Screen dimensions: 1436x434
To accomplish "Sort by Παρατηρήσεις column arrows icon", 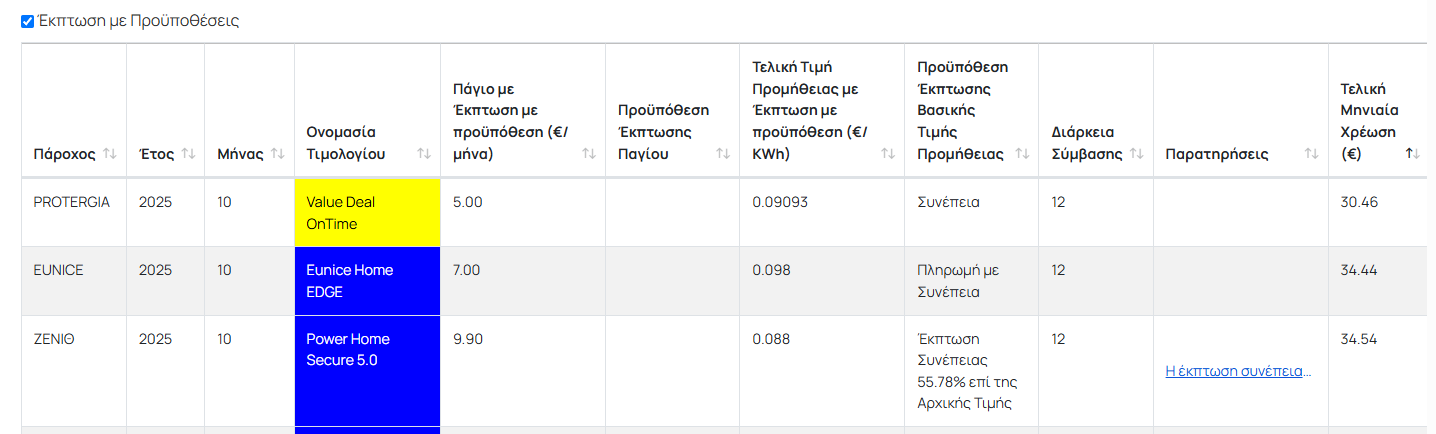I will [1311, 154].
